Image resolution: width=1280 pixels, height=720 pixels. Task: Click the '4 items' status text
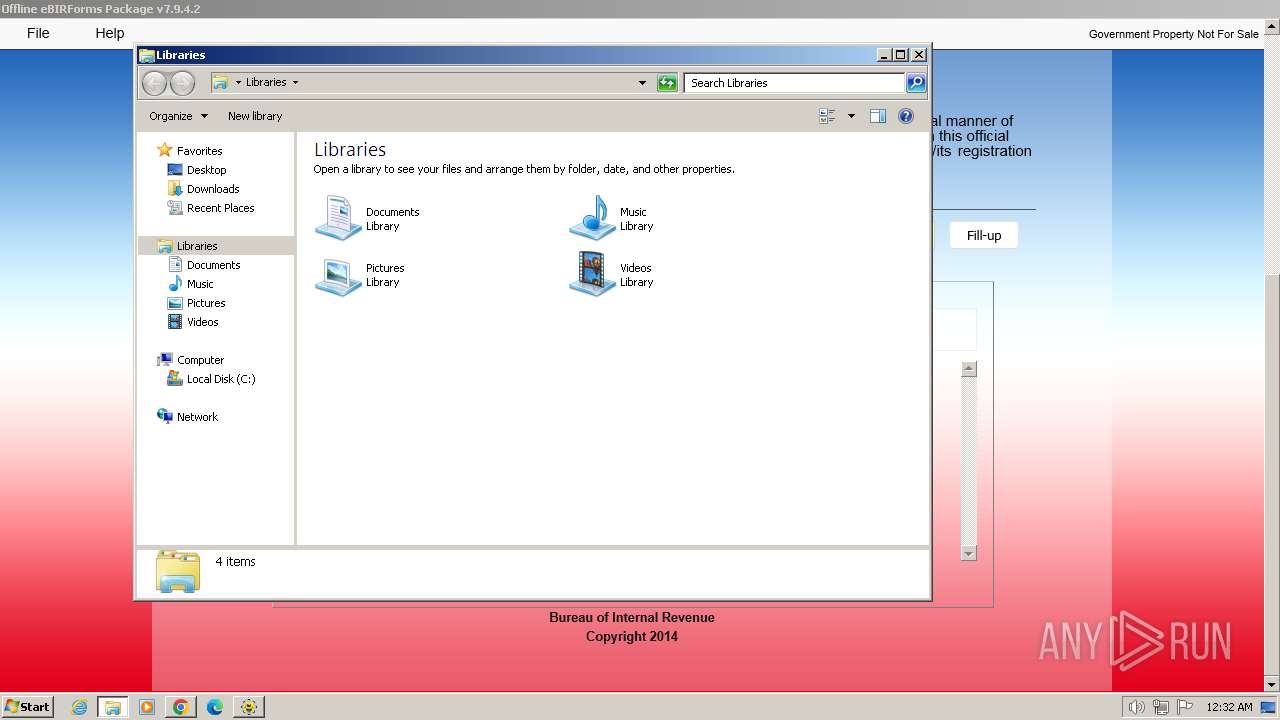tap(236, 562)
